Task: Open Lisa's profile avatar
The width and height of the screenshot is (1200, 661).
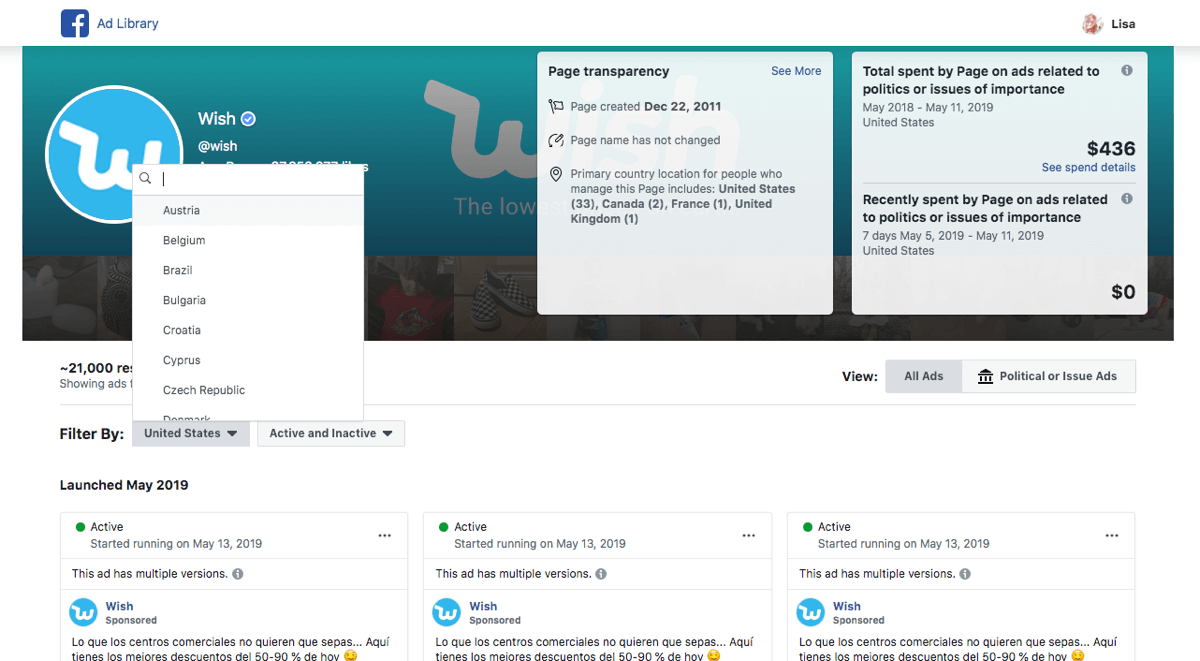Action: [x=1092, y=24]
